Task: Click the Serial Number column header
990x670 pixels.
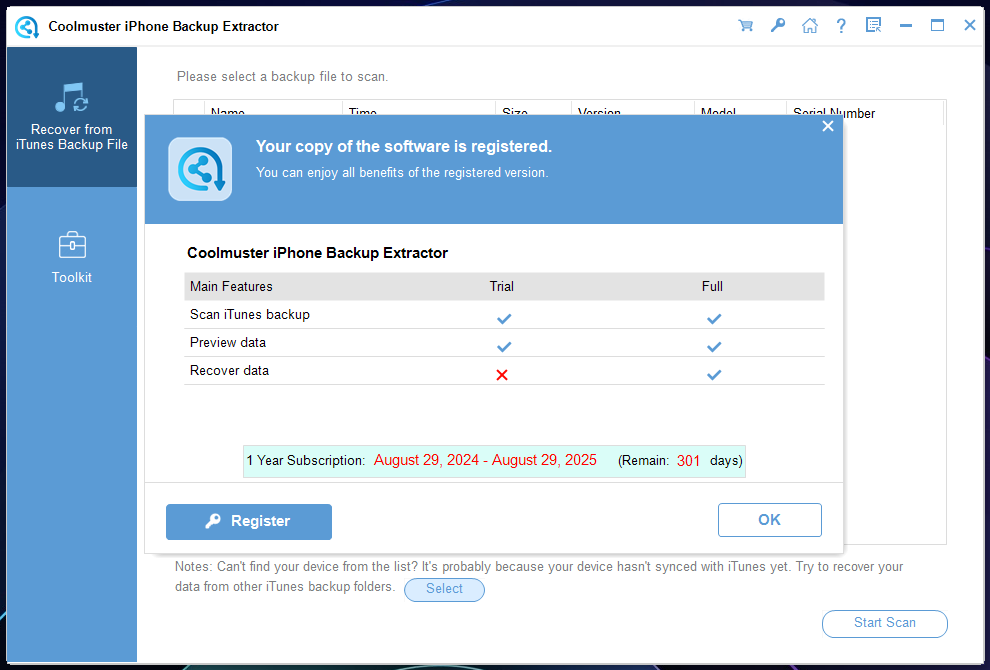Action: [834, 112]
